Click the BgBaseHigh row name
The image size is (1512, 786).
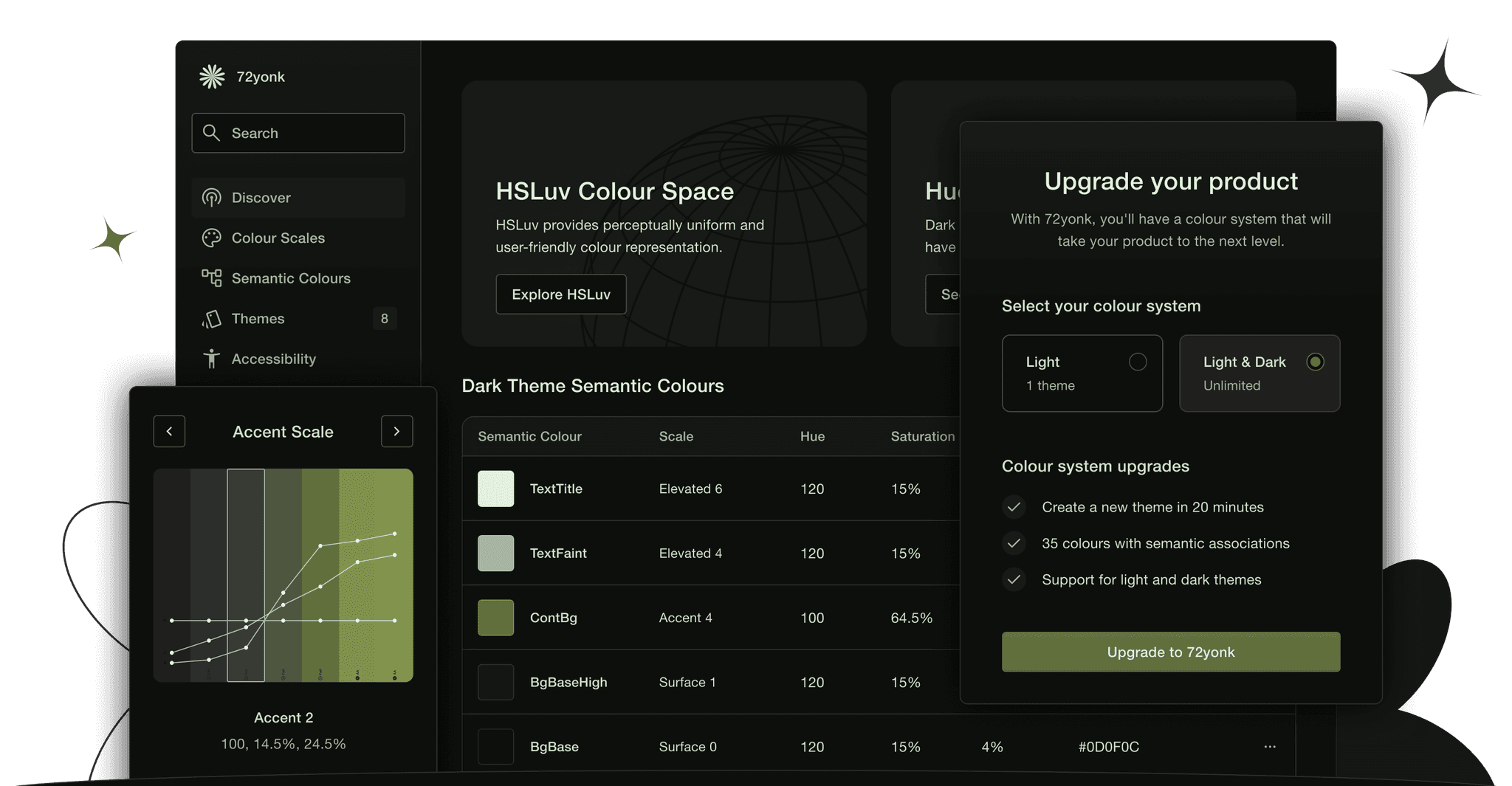568,682
